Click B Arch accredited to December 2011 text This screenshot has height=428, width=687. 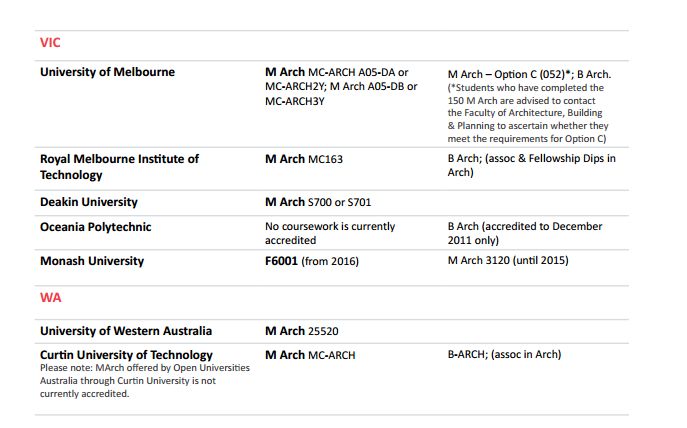[525, 233]
